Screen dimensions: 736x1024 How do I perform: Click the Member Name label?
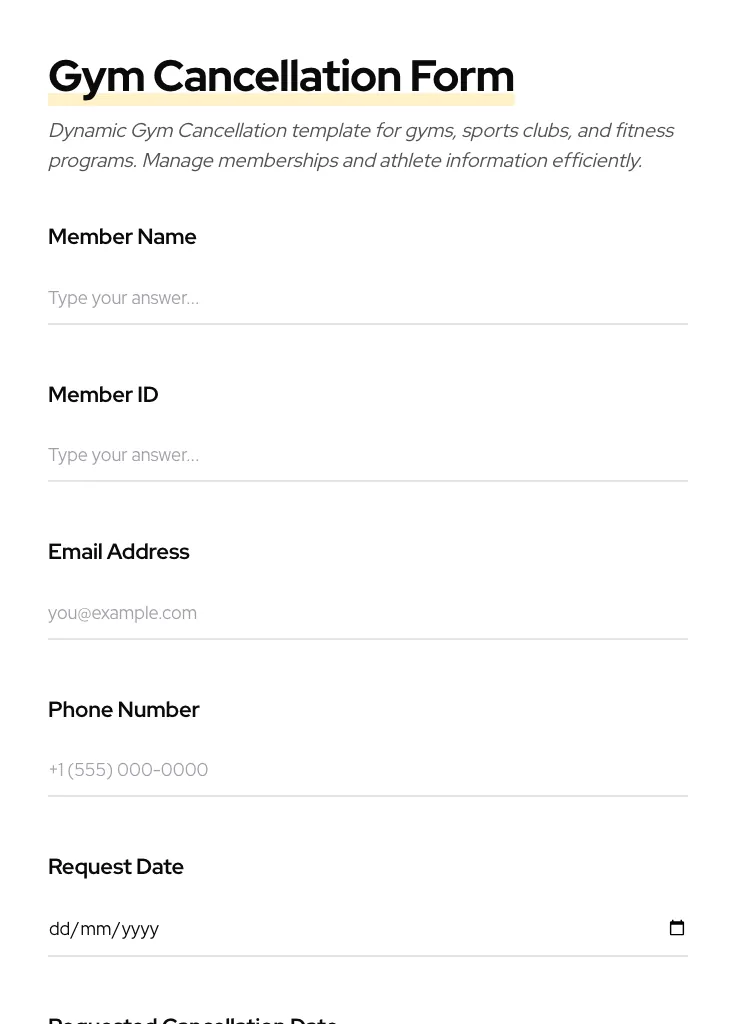pos(122,237)
